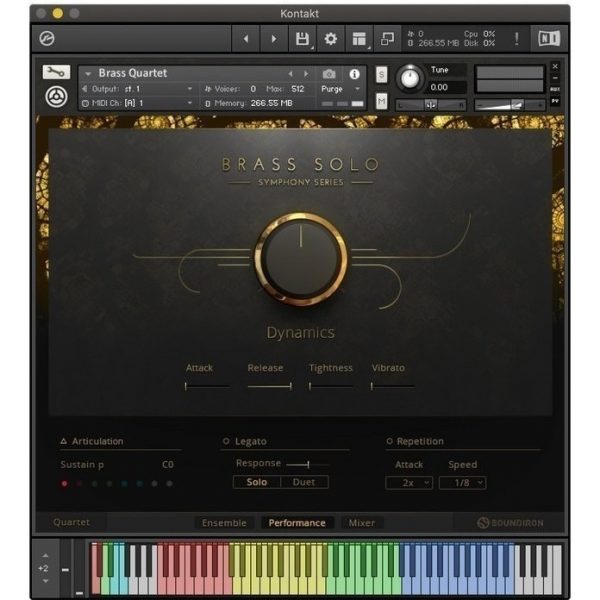Click the Memory 266.55 MB readout

[x=249, y=103]
